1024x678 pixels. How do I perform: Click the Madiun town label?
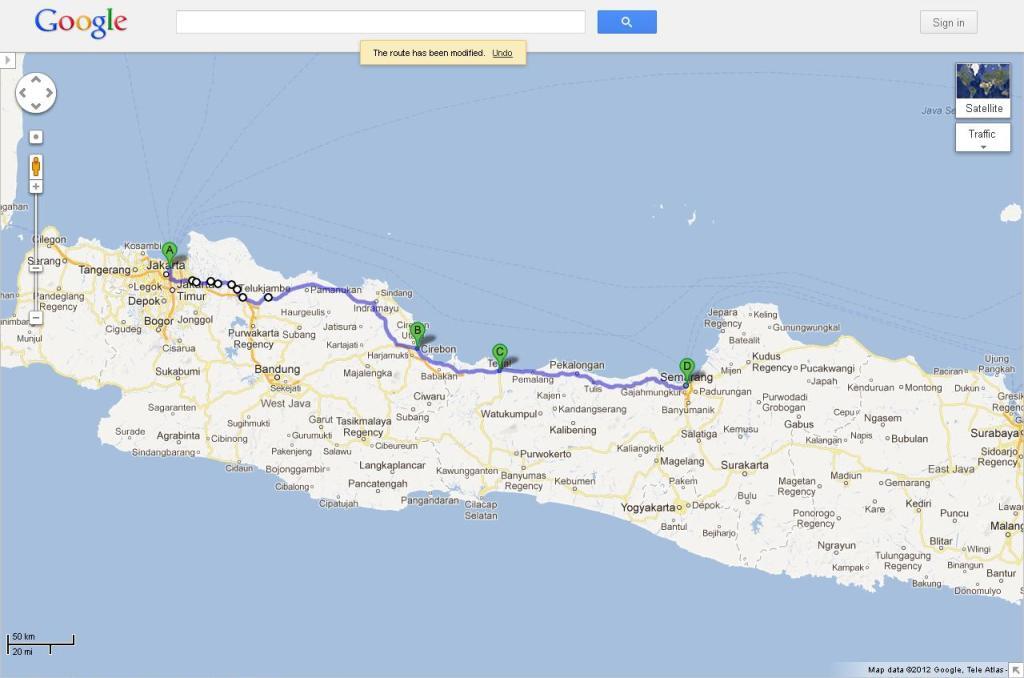(846, 476)
